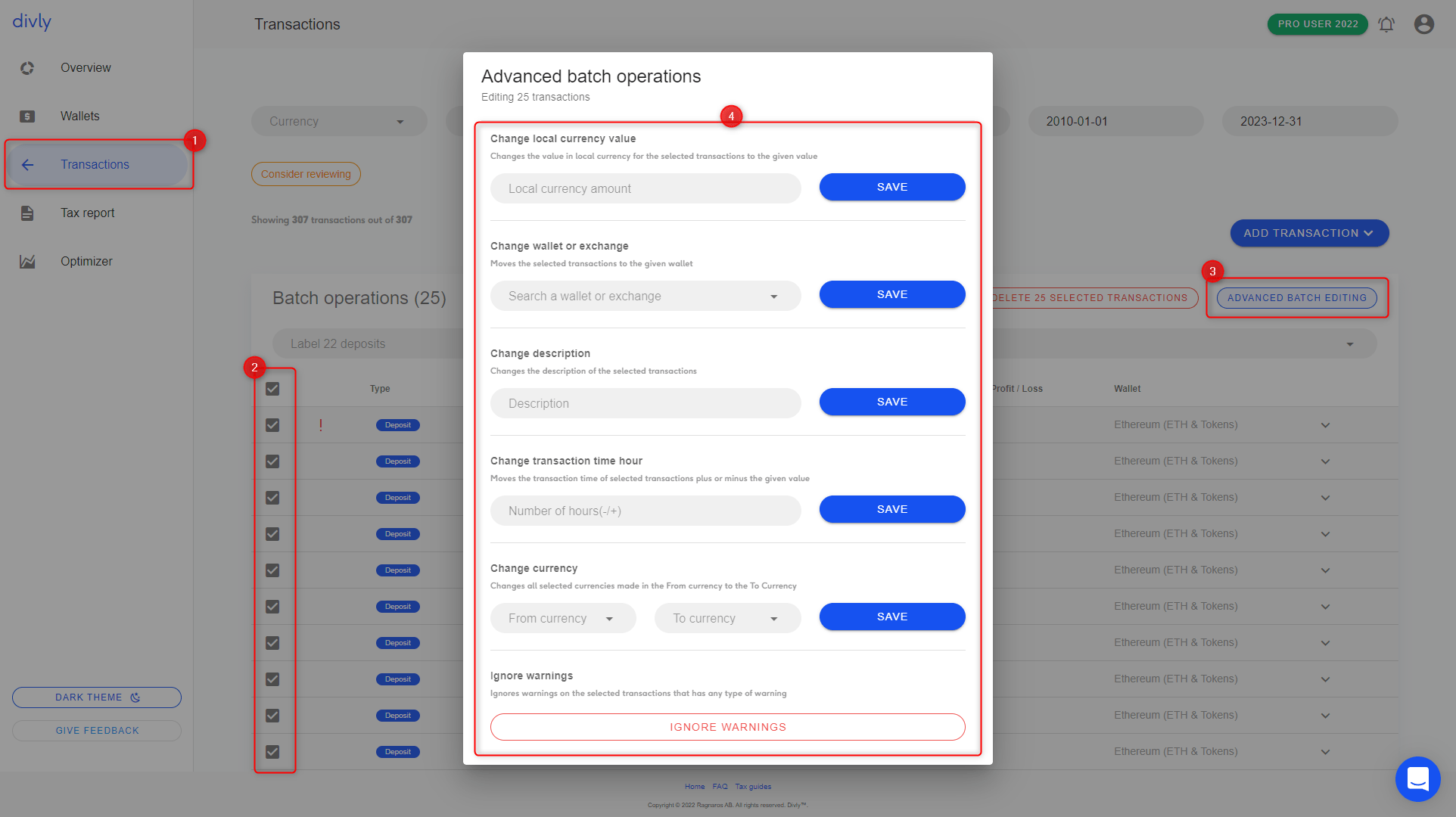Screen dimensions: 1456x817
Task: Click GIVE FEEDBACK link in sidebar
Action: pos(96,731)
